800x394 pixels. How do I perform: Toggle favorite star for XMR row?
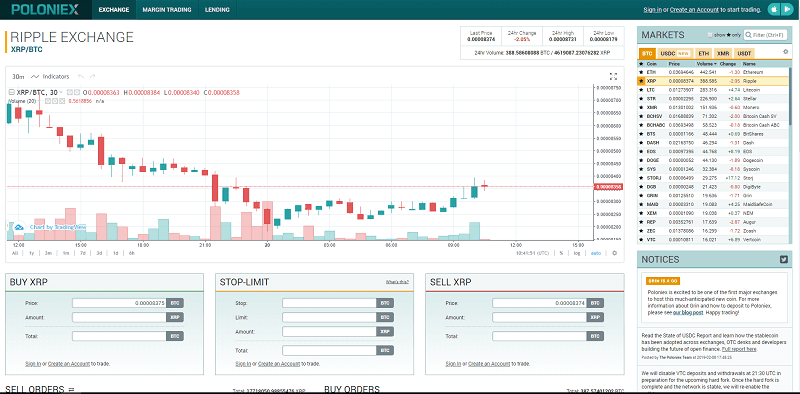641,107
